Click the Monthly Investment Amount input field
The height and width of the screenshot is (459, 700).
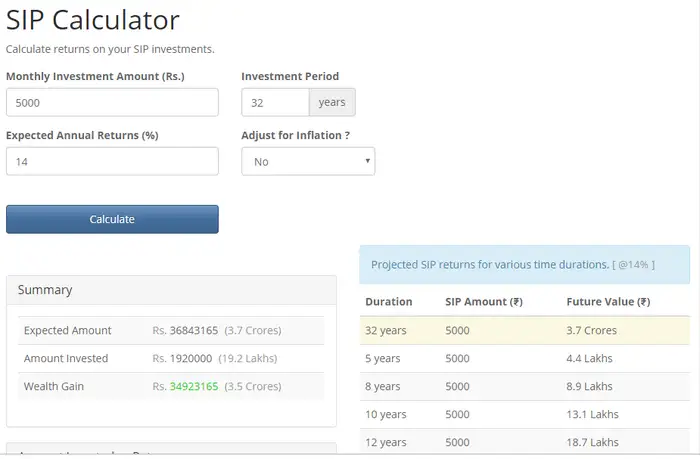[112, 102]
